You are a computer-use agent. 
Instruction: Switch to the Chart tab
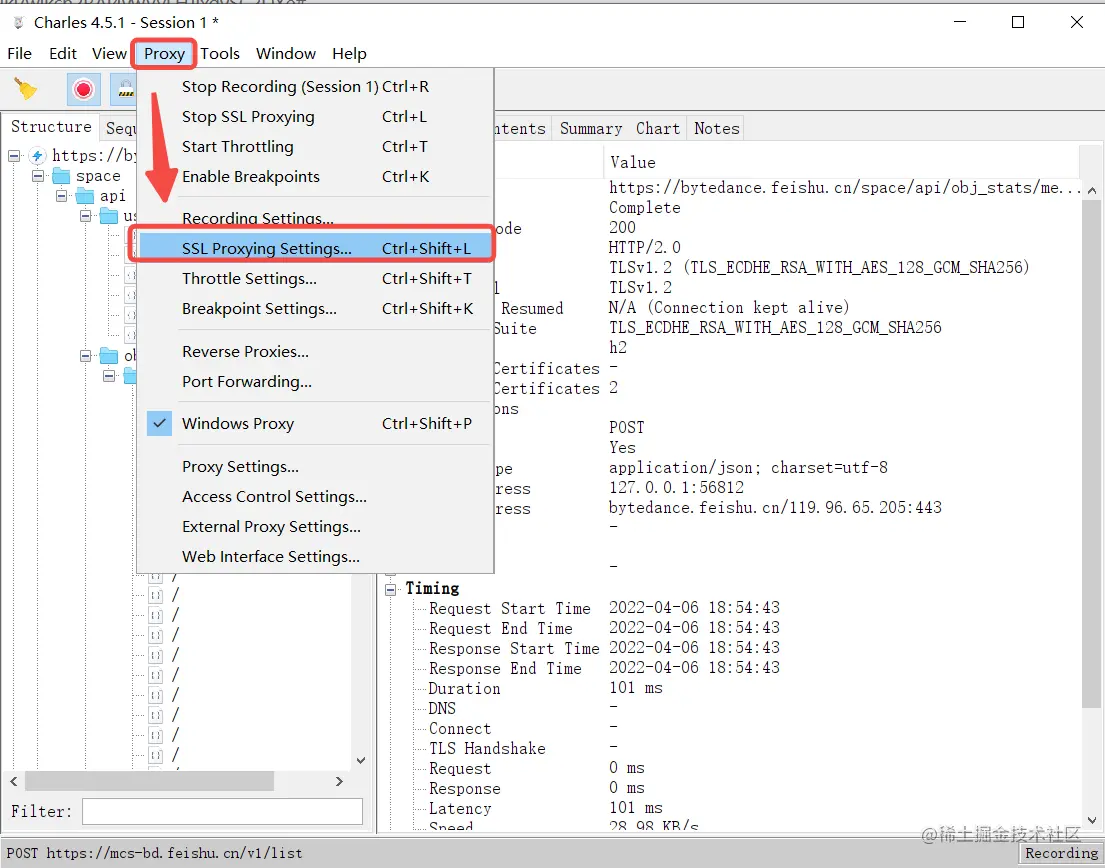(x=658, y=128)
